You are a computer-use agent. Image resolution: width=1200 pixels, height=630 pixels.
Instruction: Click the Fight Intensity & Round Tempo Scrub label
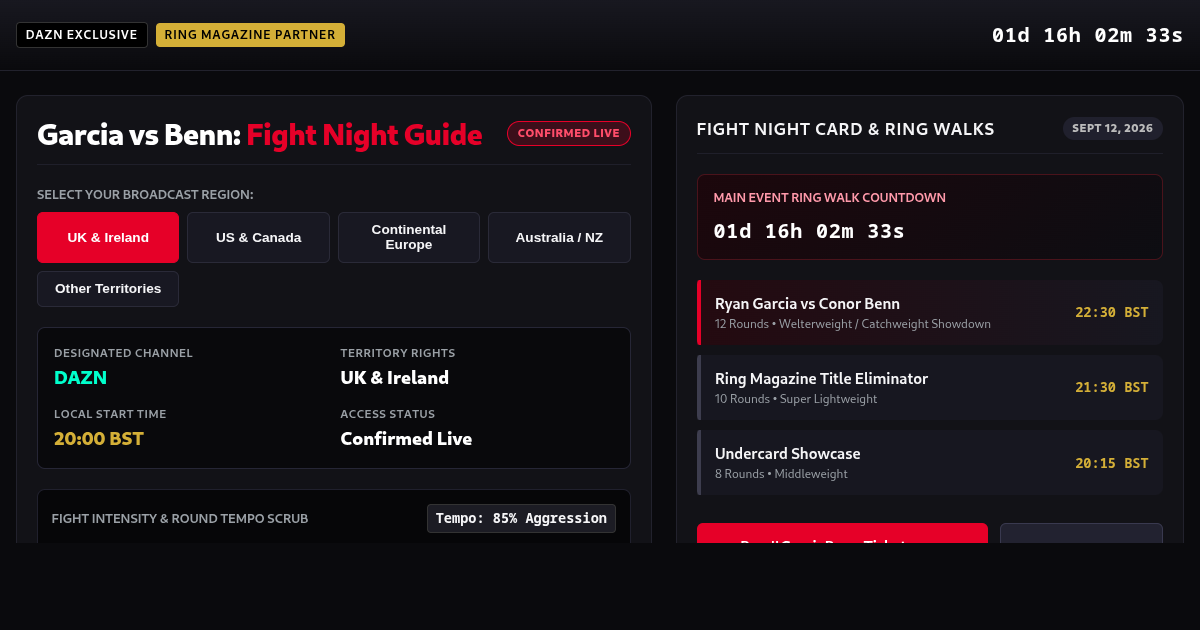click(x=180, y=519)
